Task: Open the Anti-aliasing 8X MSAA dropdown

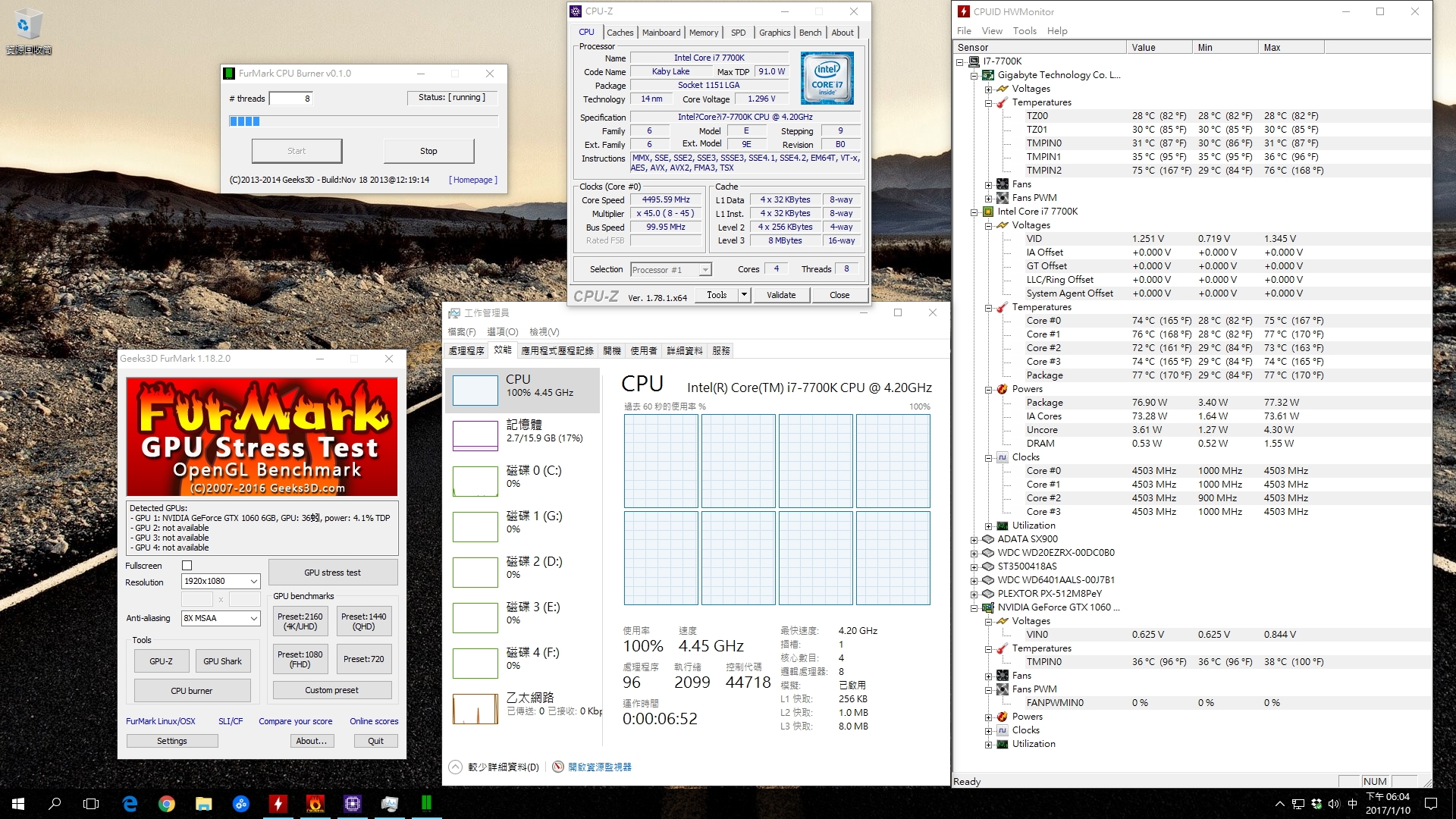Action: point(221,618)
